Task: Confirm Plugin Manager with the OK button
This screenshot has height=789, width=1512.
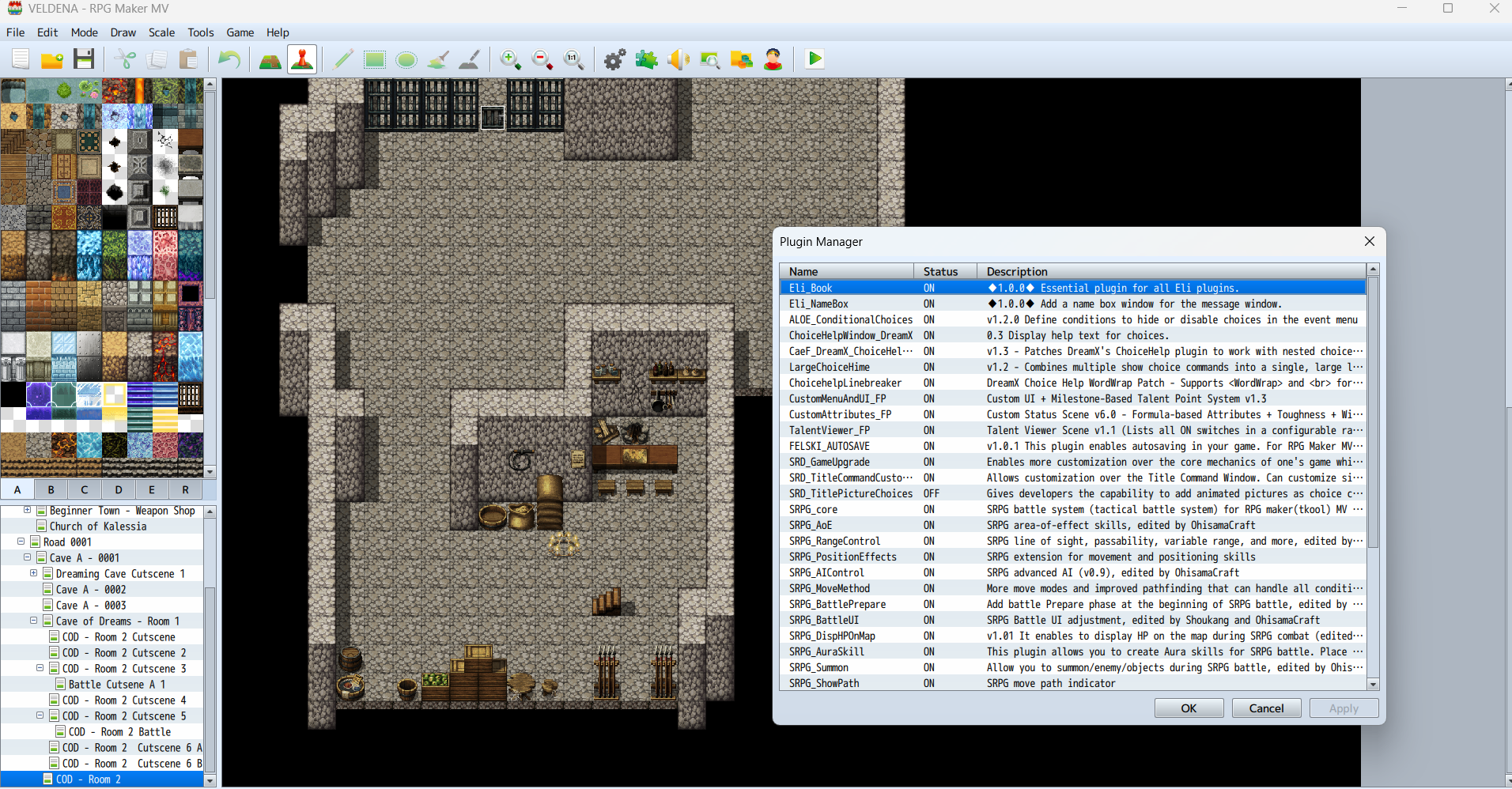Action: click(x=1188, y=708)
